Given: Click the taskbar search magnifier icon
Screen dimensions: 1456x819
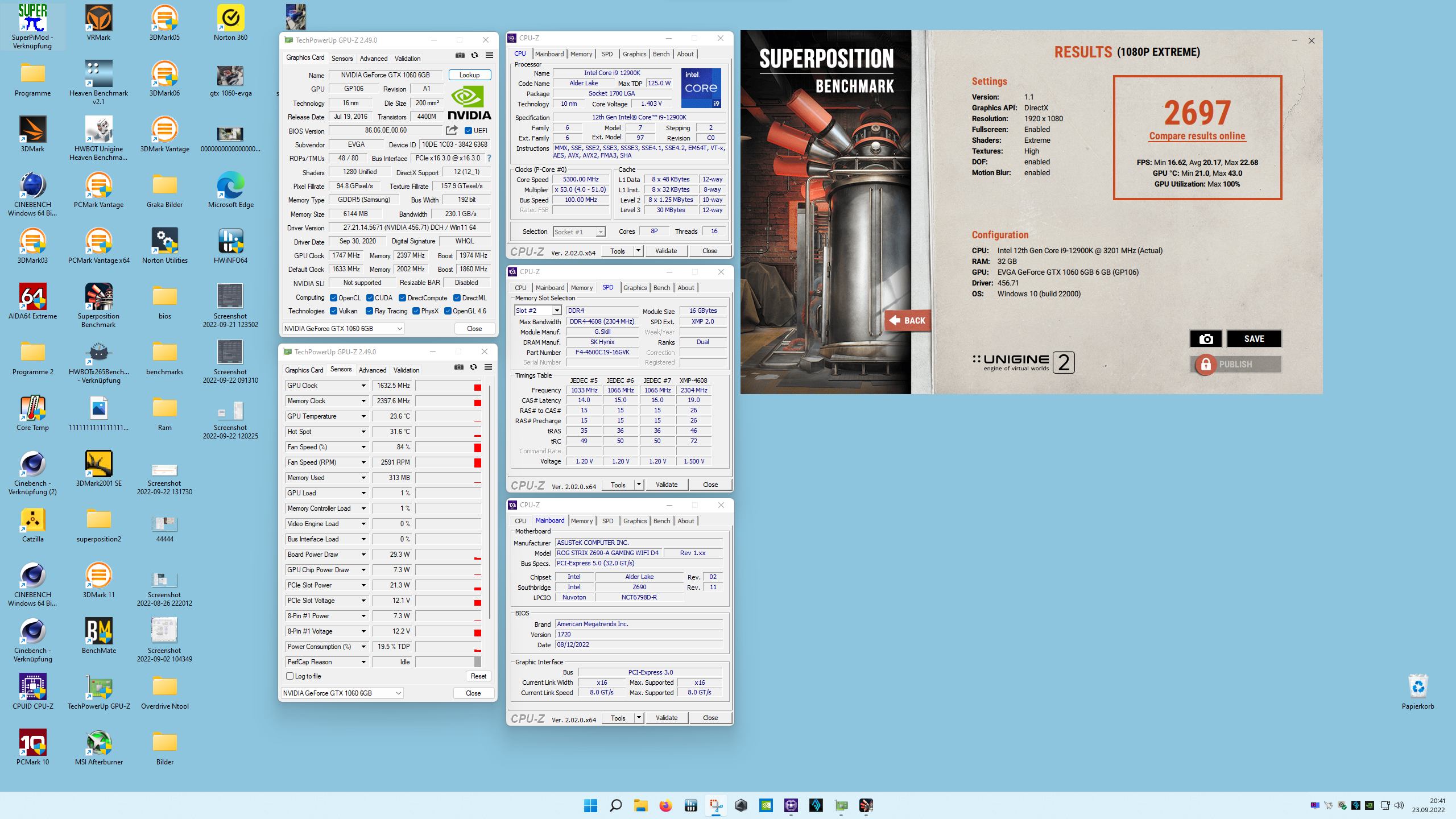Looking at the screenshot, I should (x=615, y=805).
